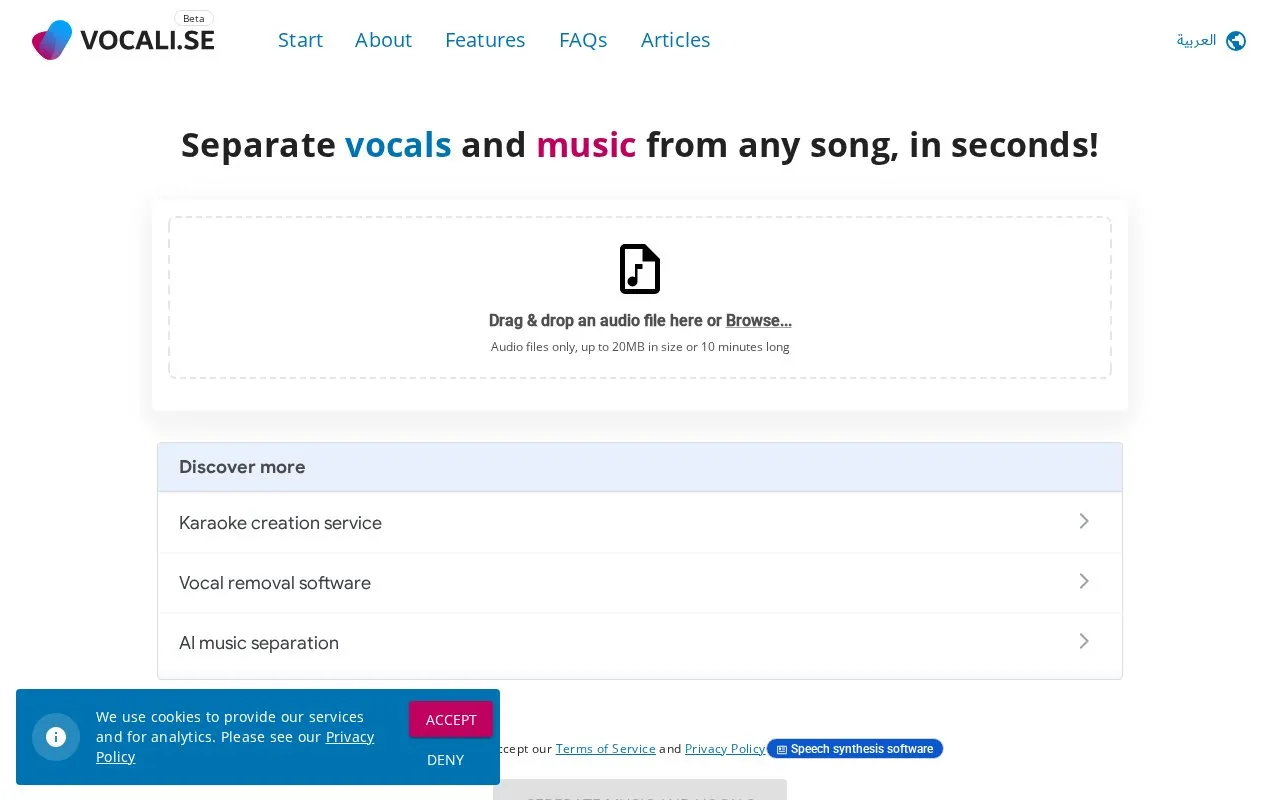Accept cookies with the ACCEPT button

pyautogui.click(x=451, y=719)
